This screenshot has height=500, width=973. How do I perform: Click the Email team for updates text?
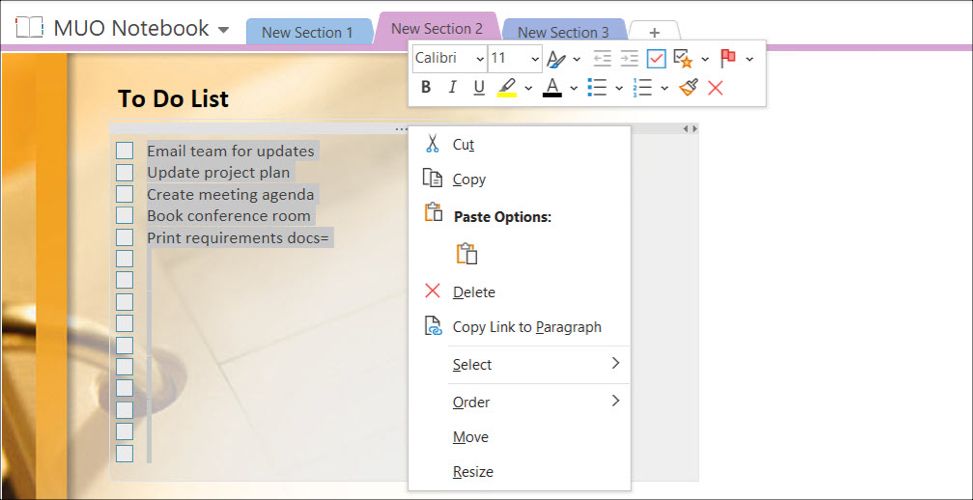[231, 151]
